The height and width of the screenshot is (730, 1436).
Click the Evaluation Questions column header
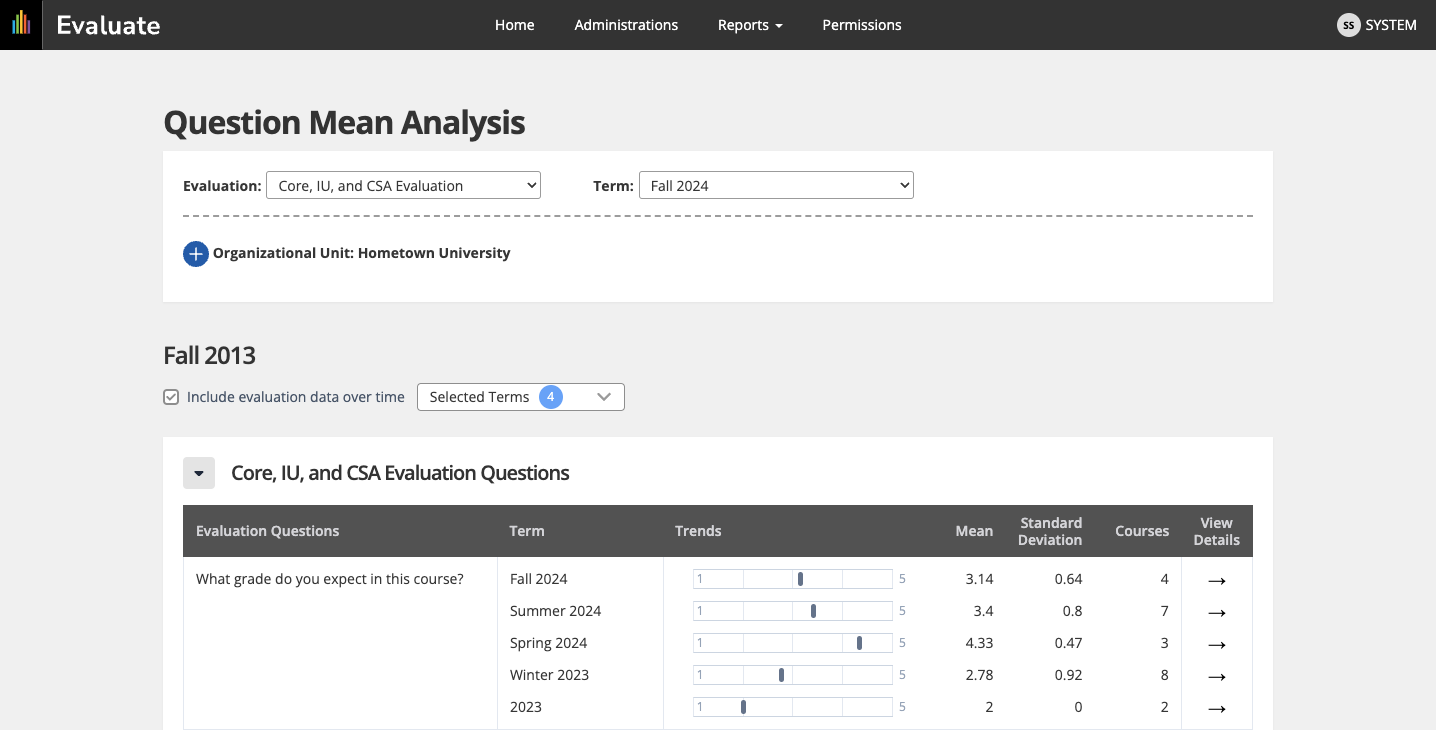[x=267, y=531]
